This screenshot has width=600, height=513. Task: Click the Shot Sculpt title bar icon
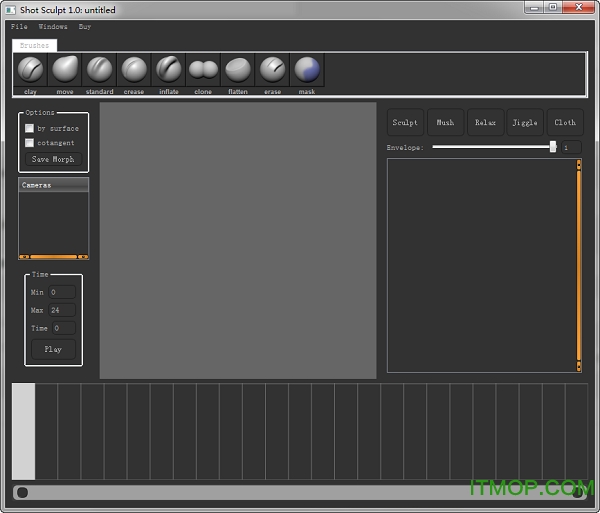pos(10,10)
